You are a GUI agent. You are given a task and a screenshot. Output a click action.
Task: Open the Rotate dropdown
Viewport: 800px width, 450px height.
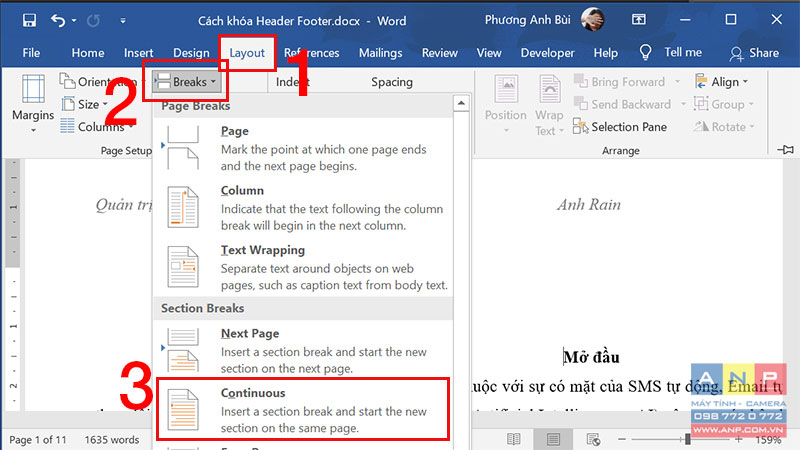coord(724,127)
